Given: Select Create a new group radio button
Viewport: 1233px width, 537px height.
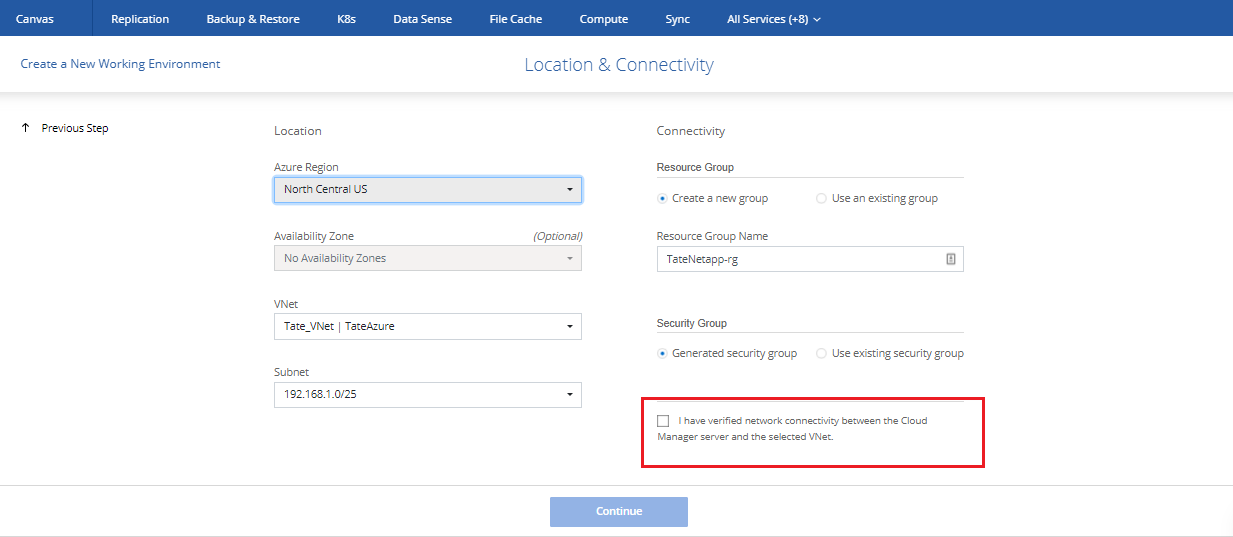Looking at the screenshot, I should pos(663,198).
